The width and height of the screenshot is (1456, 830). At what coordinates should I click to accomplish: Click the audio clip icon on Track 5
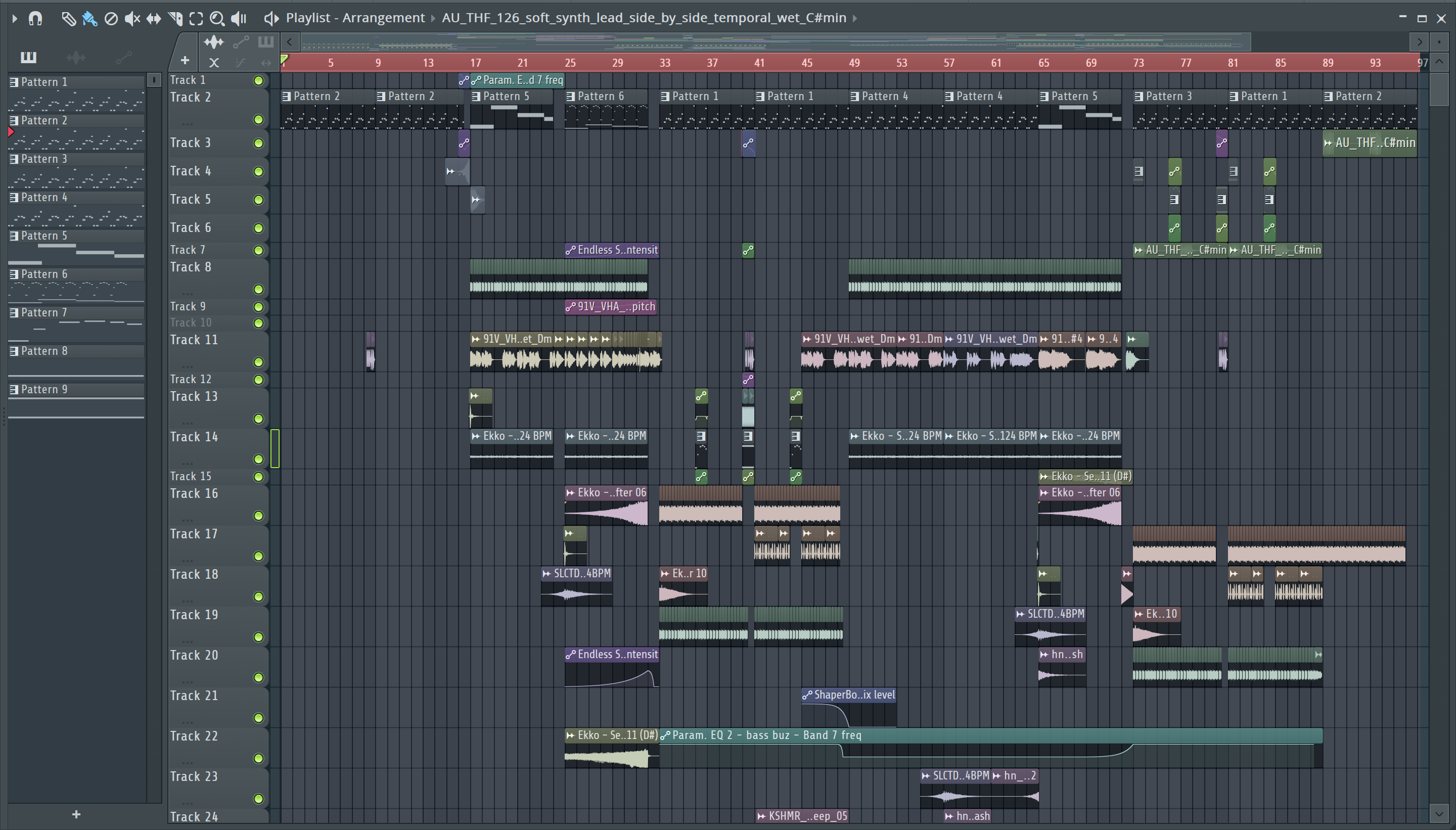click(477, 200)
